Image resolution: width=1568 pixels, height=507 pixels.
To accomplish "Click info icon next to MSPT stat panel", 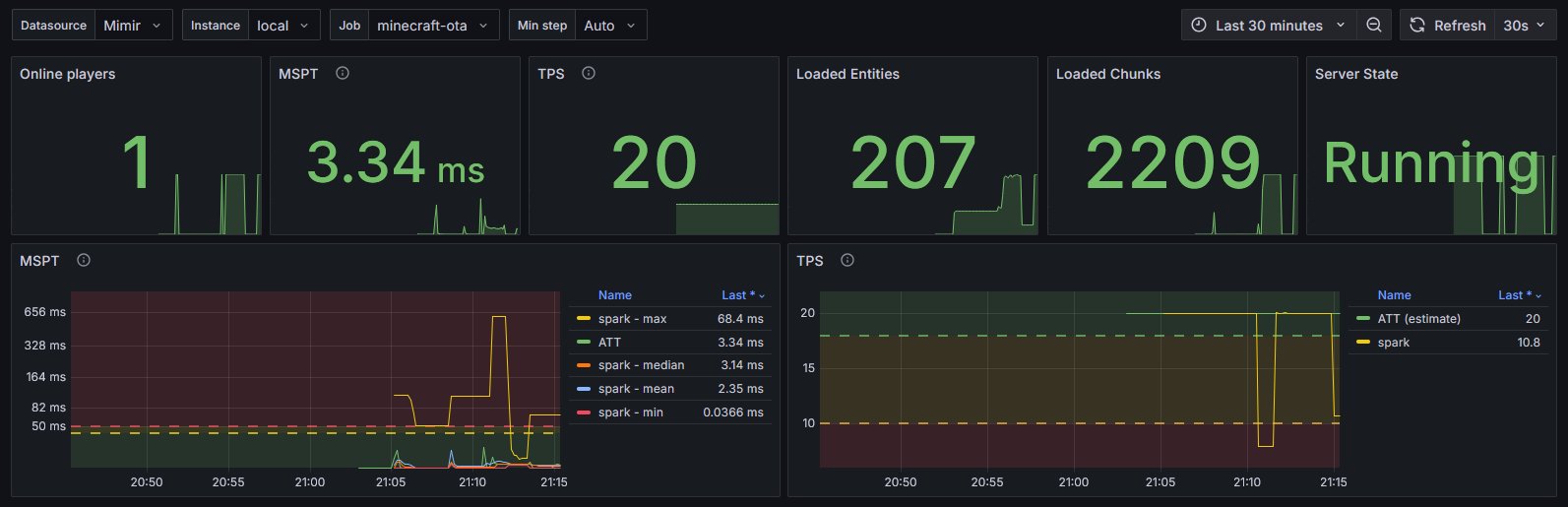I will (x=343, y=73).
